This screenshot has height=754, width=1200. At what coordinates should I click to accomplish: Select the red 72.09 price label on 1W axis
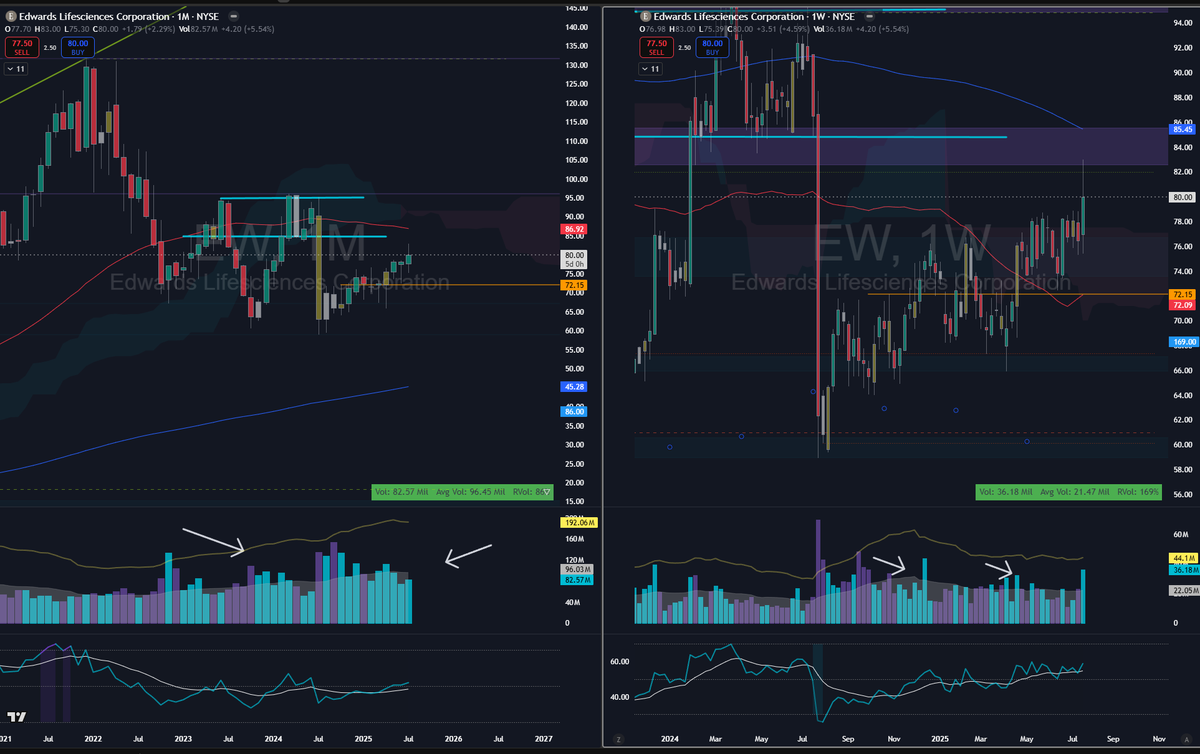(1182, 304)
